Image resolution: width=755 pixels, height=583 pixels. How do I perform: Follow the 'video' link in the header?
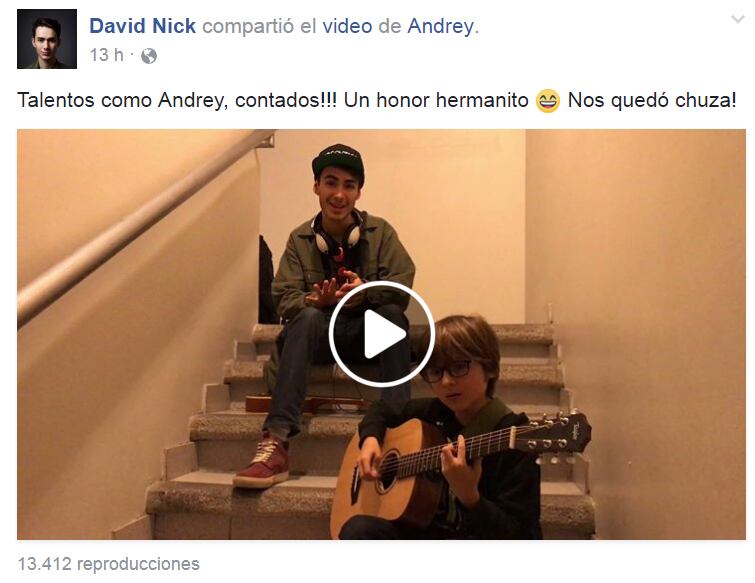click(x=347, y=26)
